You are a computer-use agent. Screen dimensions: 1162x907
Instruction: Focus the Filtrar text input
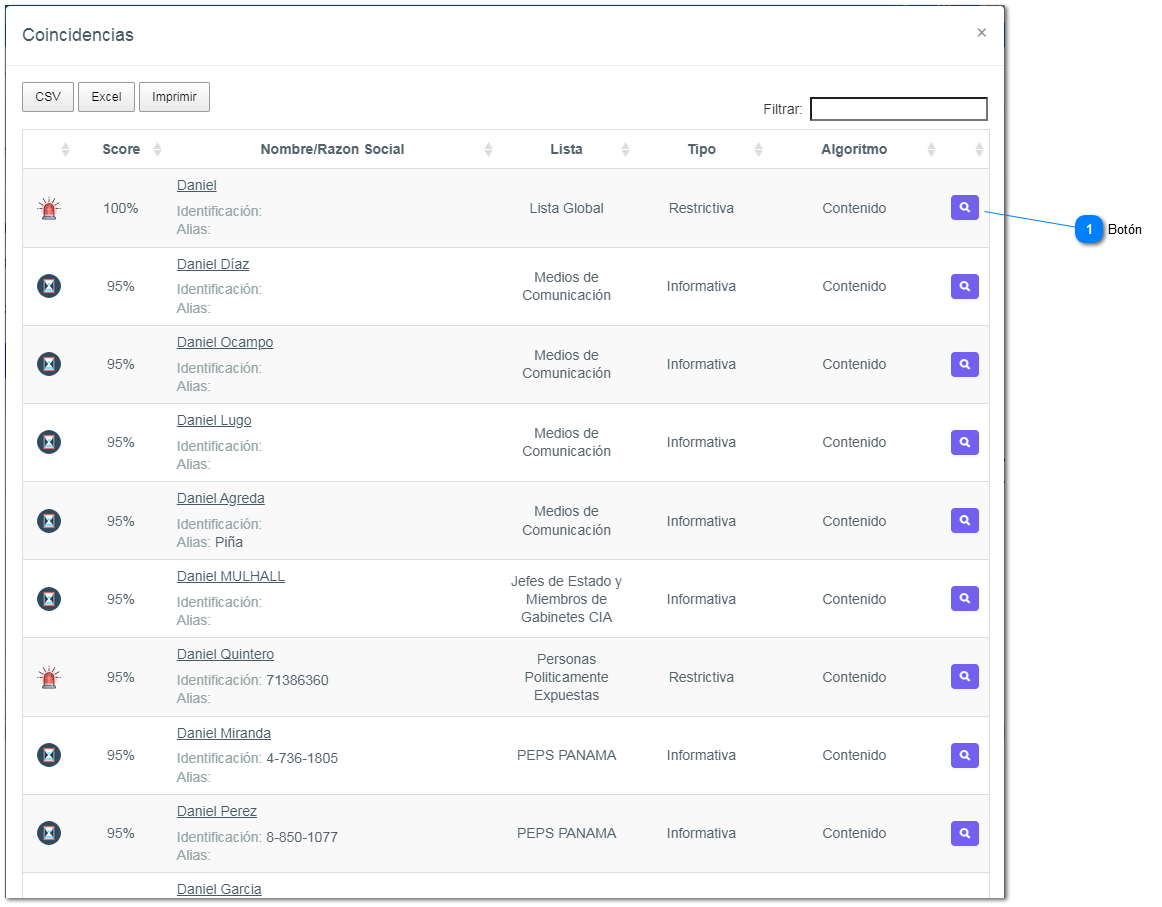click(898, 109)
